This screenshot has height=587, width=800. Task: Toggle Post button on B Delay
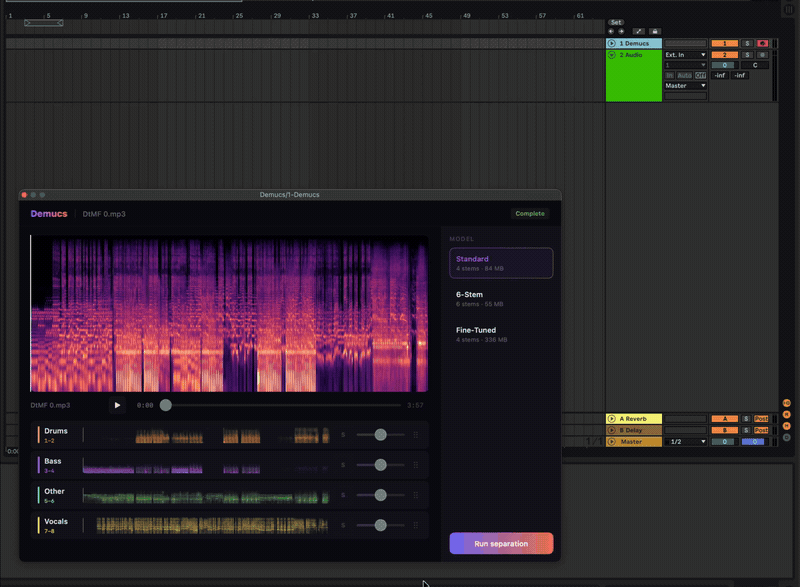tap(761, 430)
